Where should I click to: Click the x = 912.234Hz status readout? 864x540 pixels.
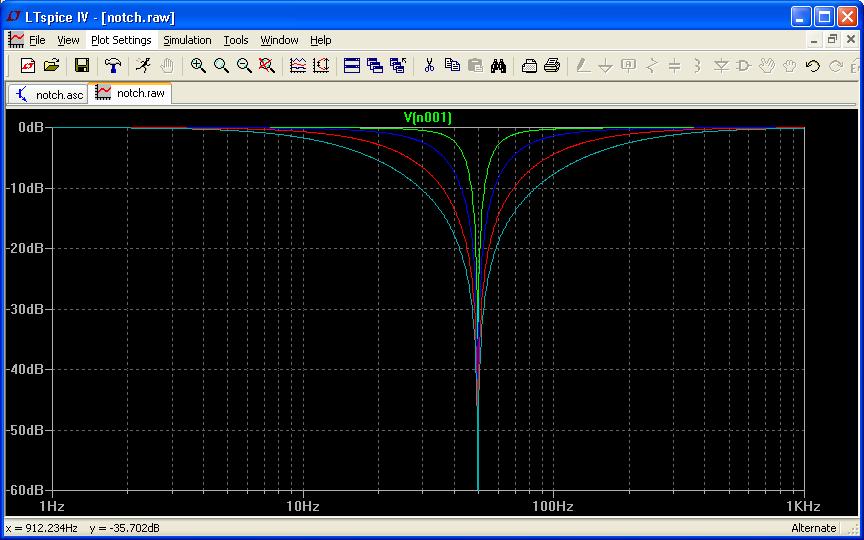pyautogui.click(x=42, y=528)
